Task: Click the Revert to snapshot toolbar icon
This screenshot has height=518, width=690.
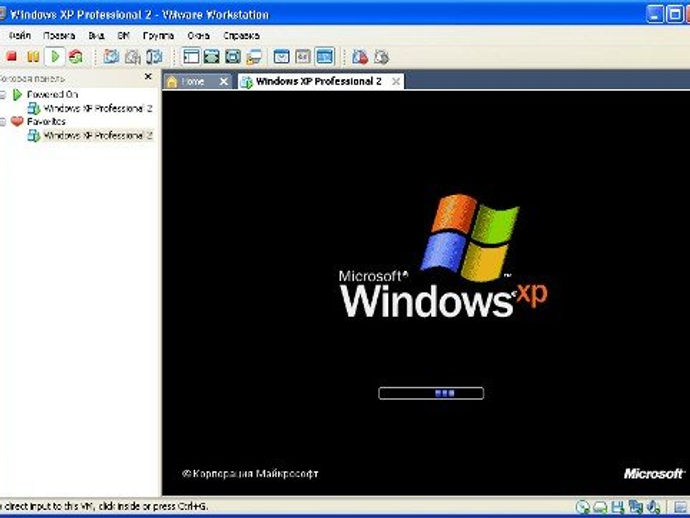Action: coord(132,56)
